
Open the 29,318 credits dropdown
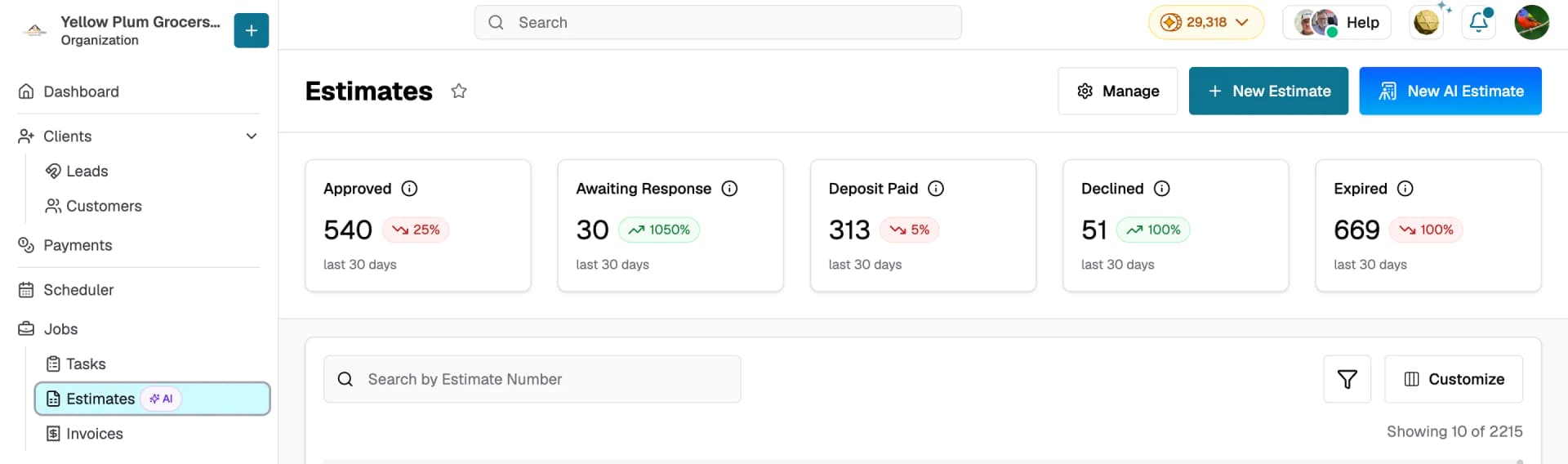[x=1205, y=22]
